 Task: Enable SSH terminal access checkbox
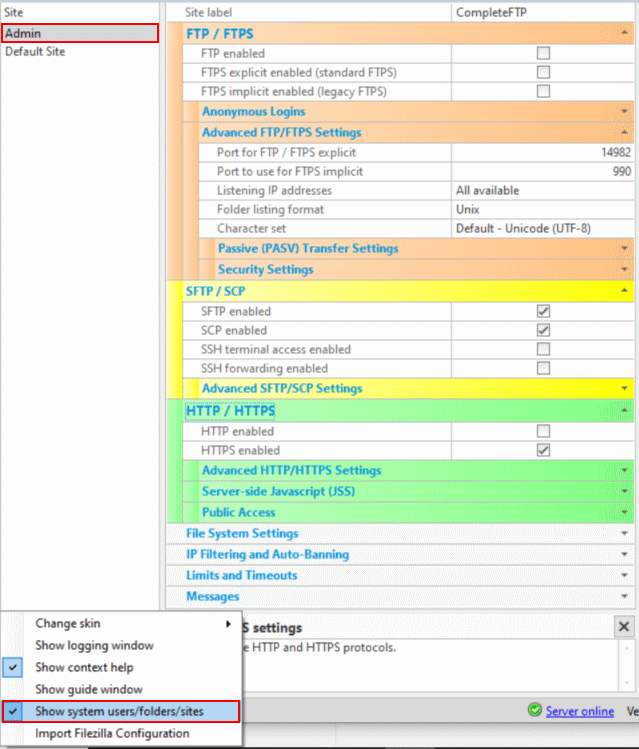[x=544, y=349]
